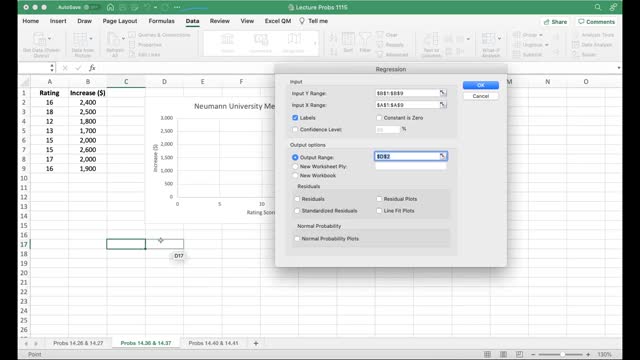Click the formula bar cancel X icon
640x360 pixels.
click(65, 68)
